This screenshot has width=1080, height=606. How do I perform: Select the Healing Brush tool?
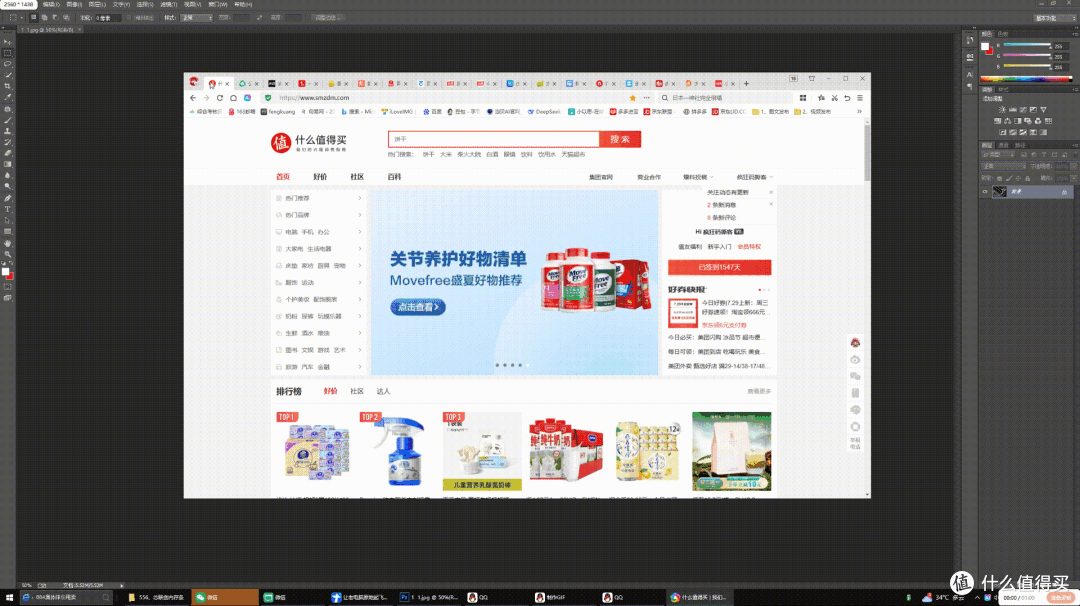click(x=8, y=109)
